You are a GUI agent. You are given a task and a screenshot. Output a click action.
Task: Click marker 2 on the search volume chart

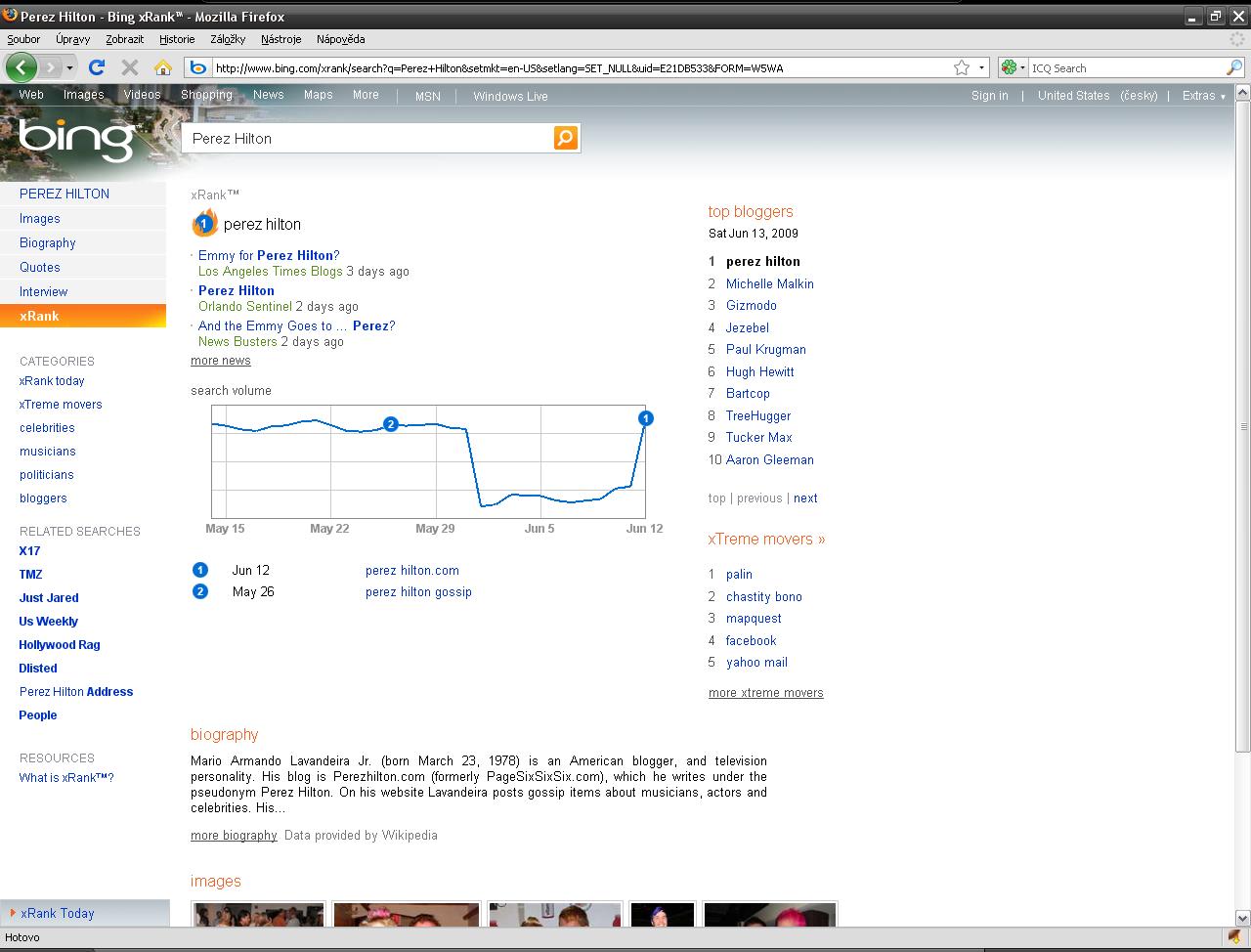(391, 424)
